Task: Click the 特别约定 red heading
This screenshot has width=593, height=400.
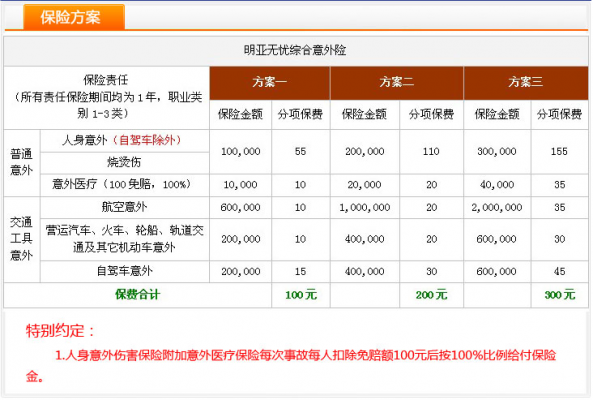Action: click(59, 331)
